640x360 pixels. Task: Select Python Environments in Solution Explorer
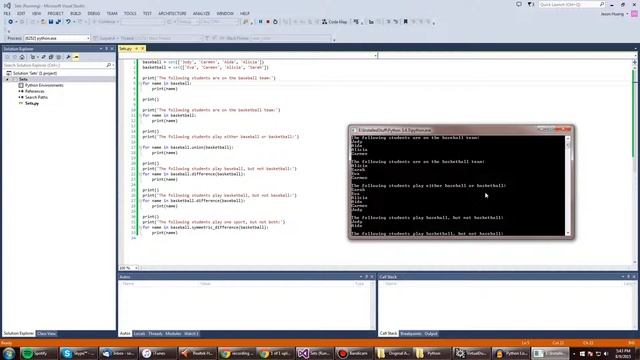[x=44, y=85]
